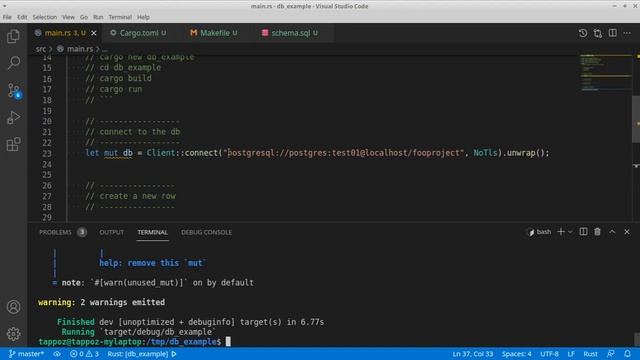Click the feedback icon in status bar
The image size is (640, 360).
click(611, 354)
